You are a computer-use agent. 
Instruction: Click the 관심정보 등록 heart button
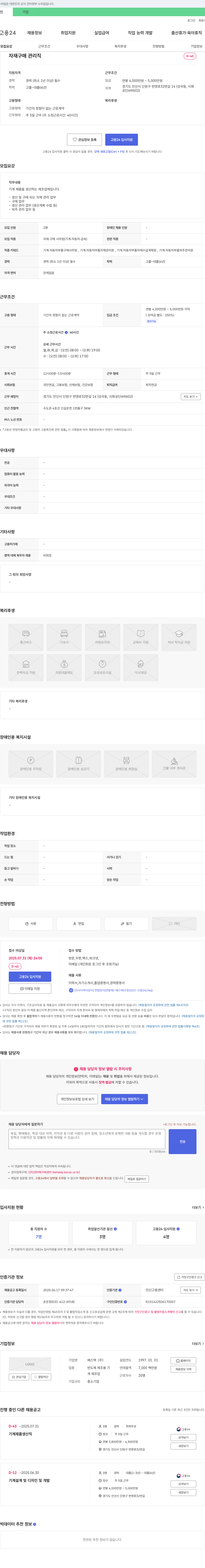click(x=84, y=139)
